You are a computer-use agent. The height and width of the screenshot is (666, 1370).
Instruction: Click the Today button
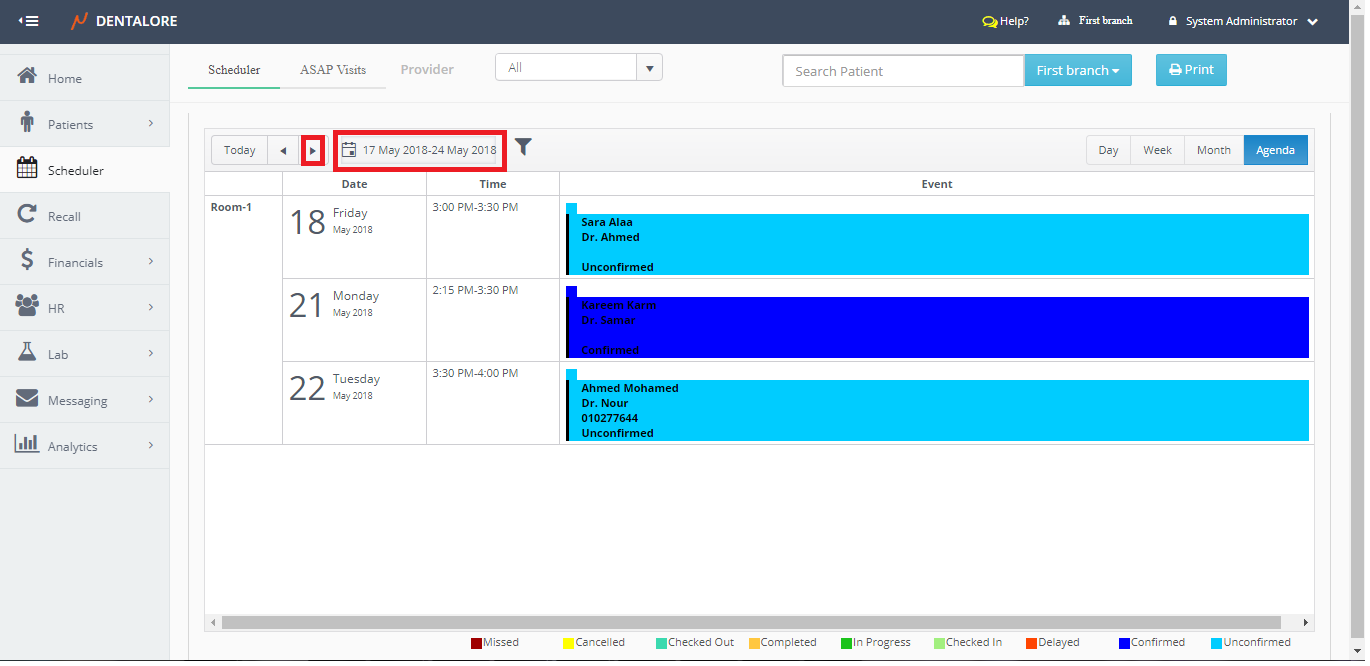[x=240, y=151]
